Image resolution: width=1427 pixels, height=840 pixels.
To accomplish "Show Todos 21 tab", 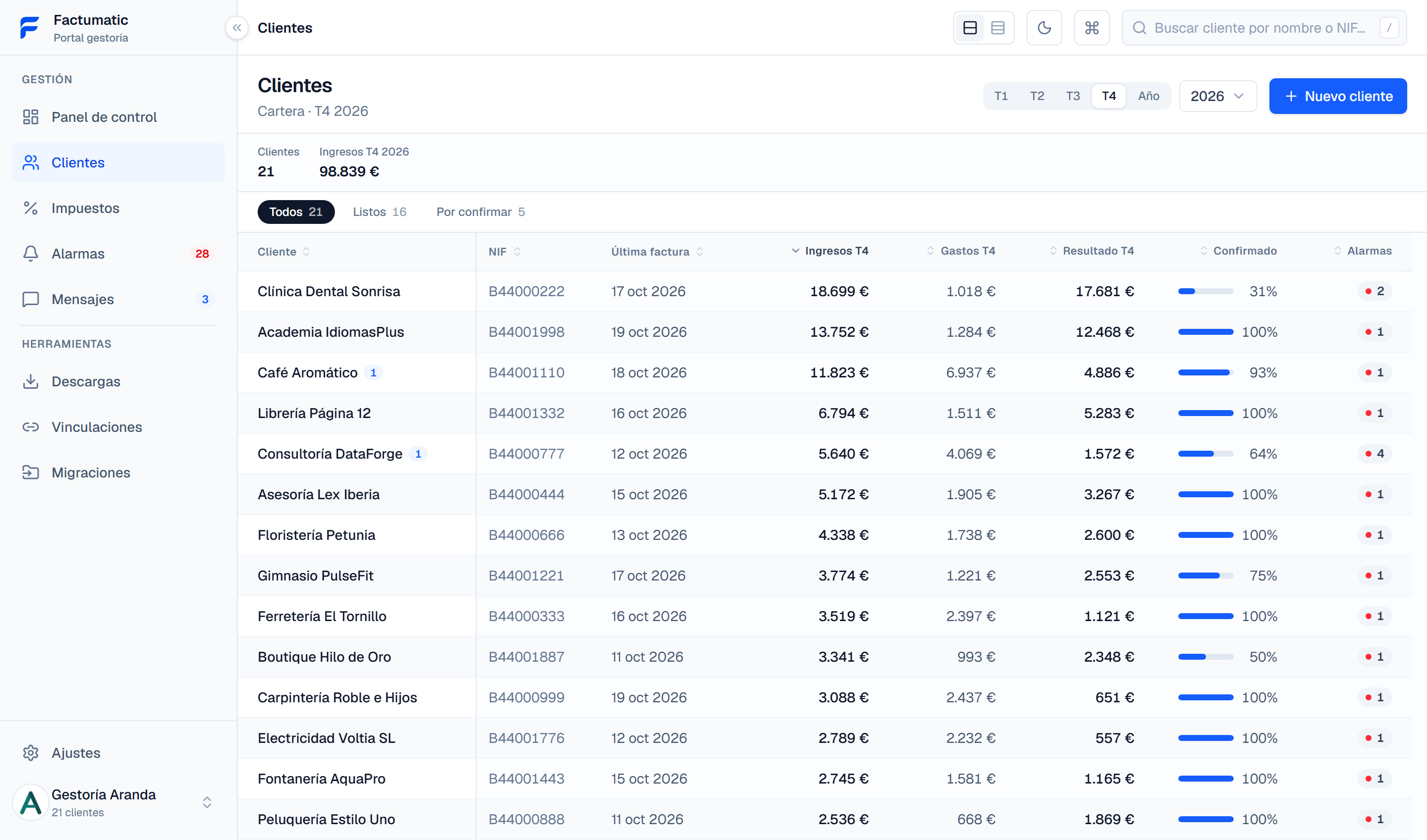I will 296,211.
